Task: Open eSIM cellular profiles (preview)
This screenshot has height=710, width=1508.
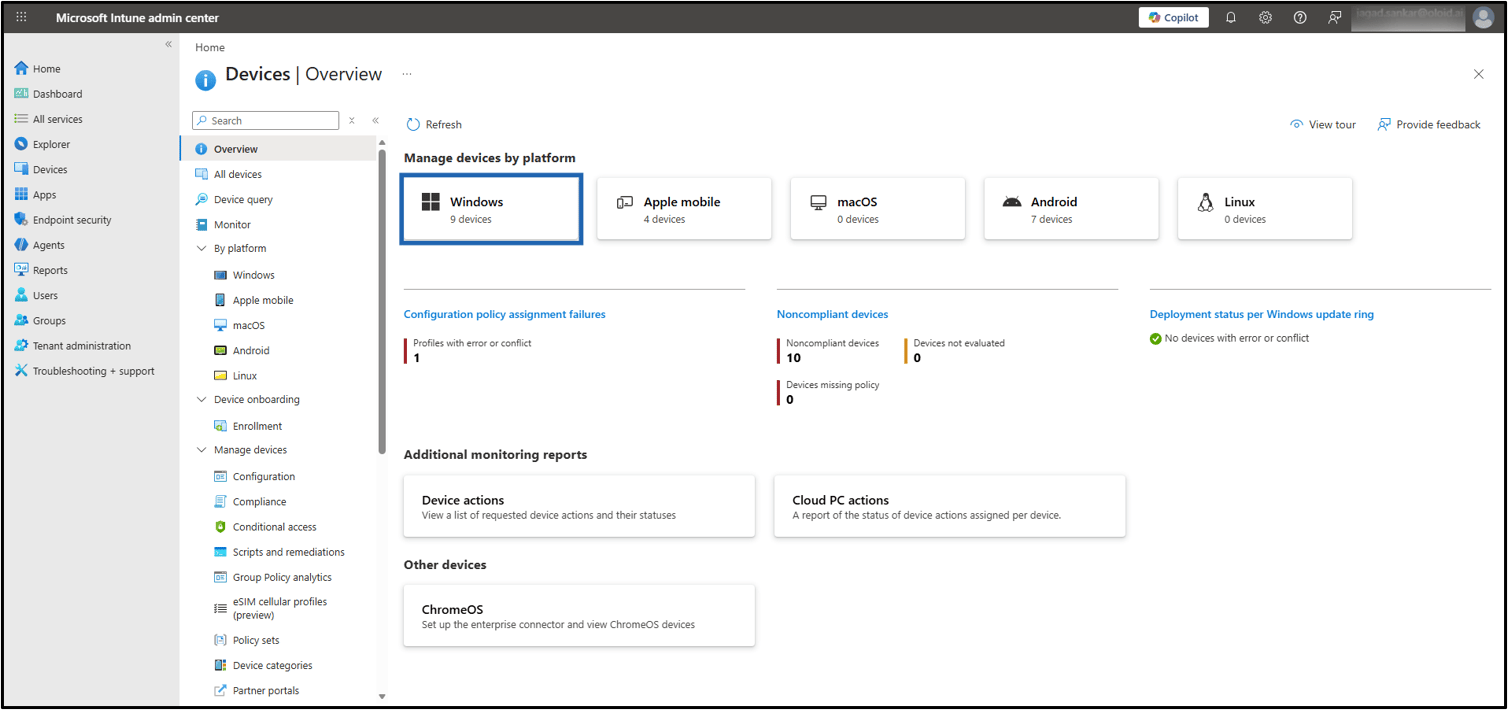Action: click(280, 608)
